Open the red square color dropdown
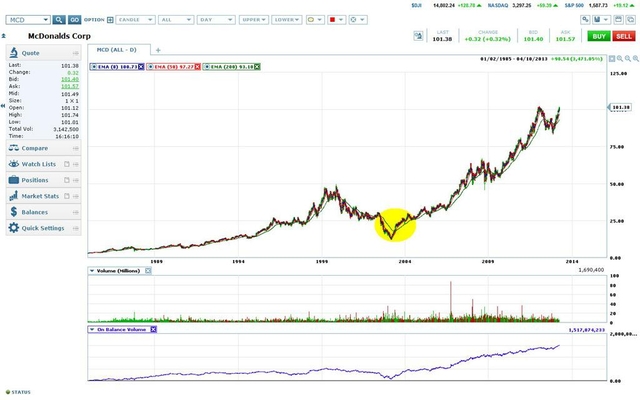Screen dimensions: 640x400 point(336,20)
